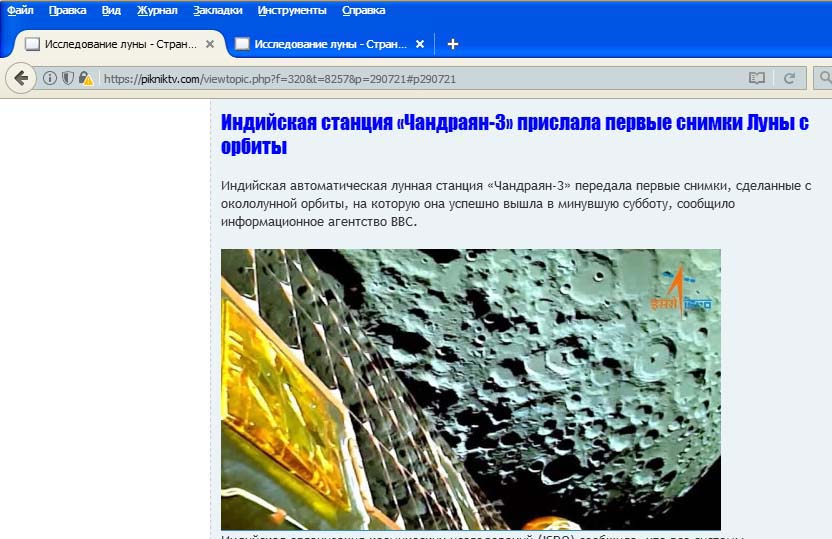
Task: Close the second Исследование луны tab
Action: (x=420, y=44)
